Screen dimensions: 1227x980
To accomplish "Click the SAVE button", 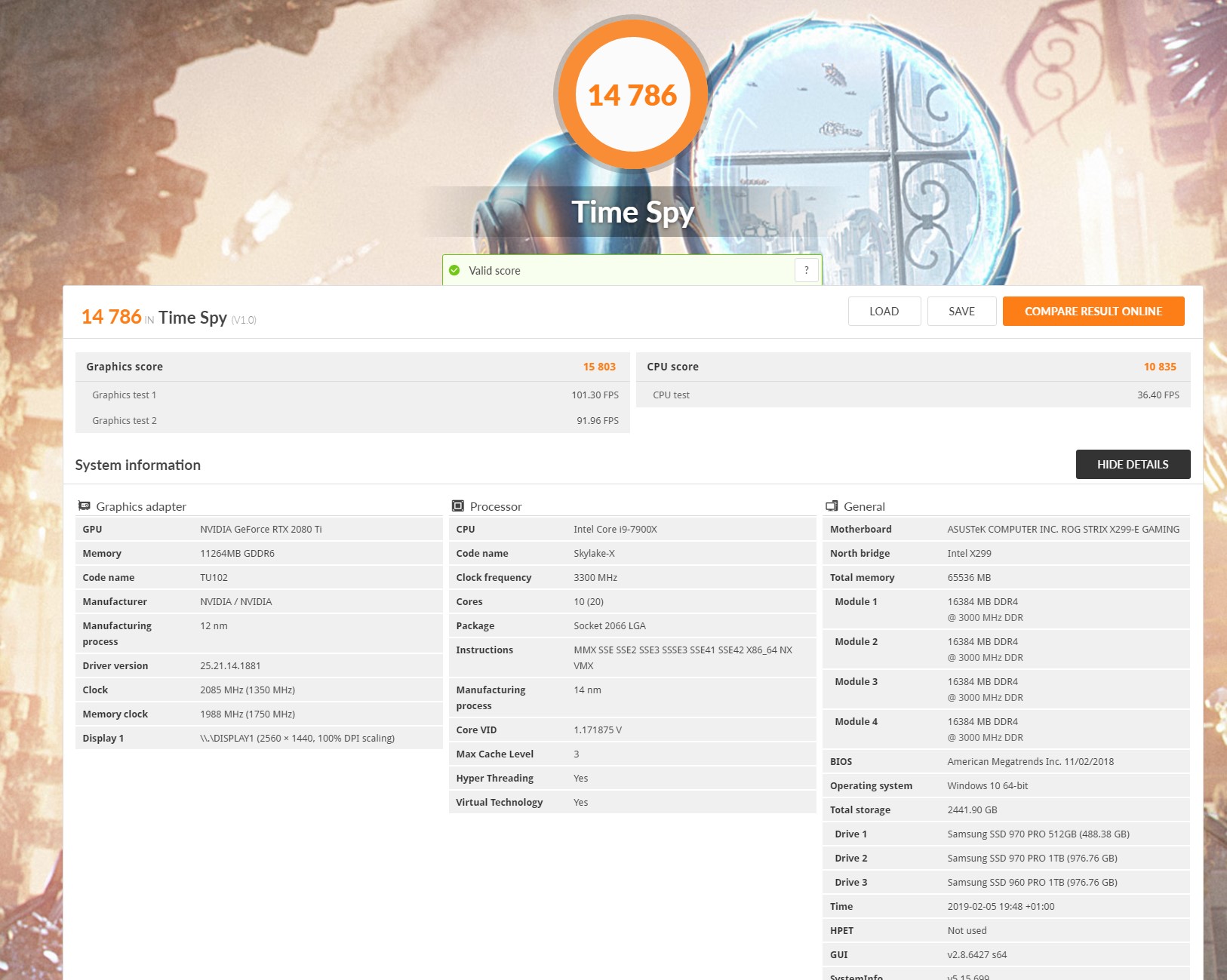I will coord(962,312).
